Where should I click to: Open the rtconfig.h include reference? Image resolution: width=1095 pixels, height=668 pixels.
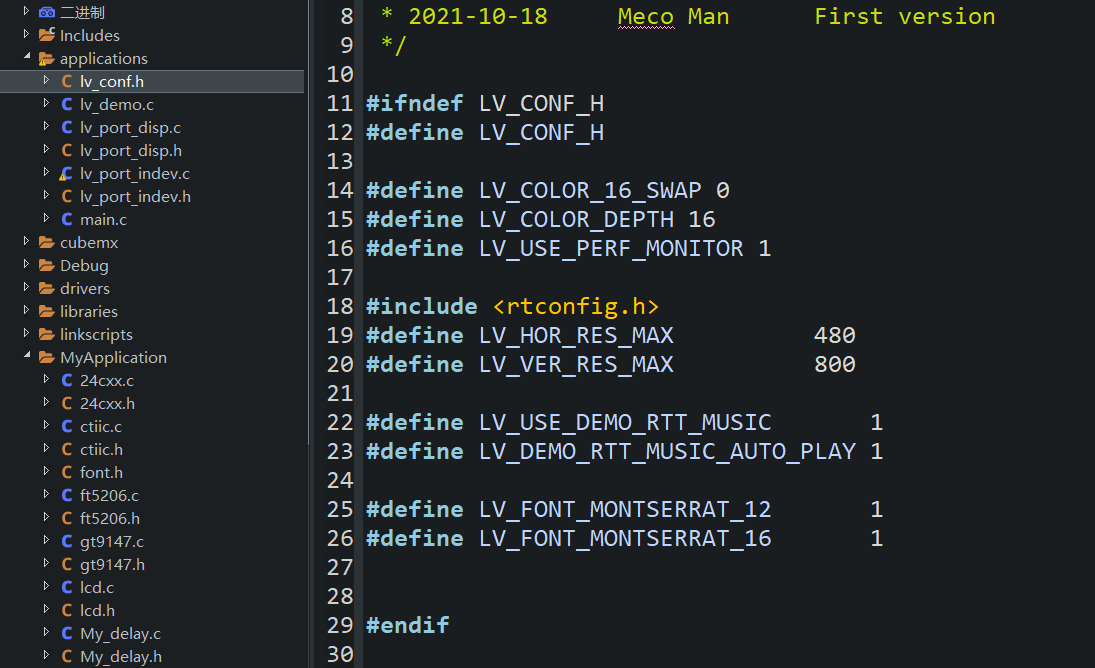[576, 306]
